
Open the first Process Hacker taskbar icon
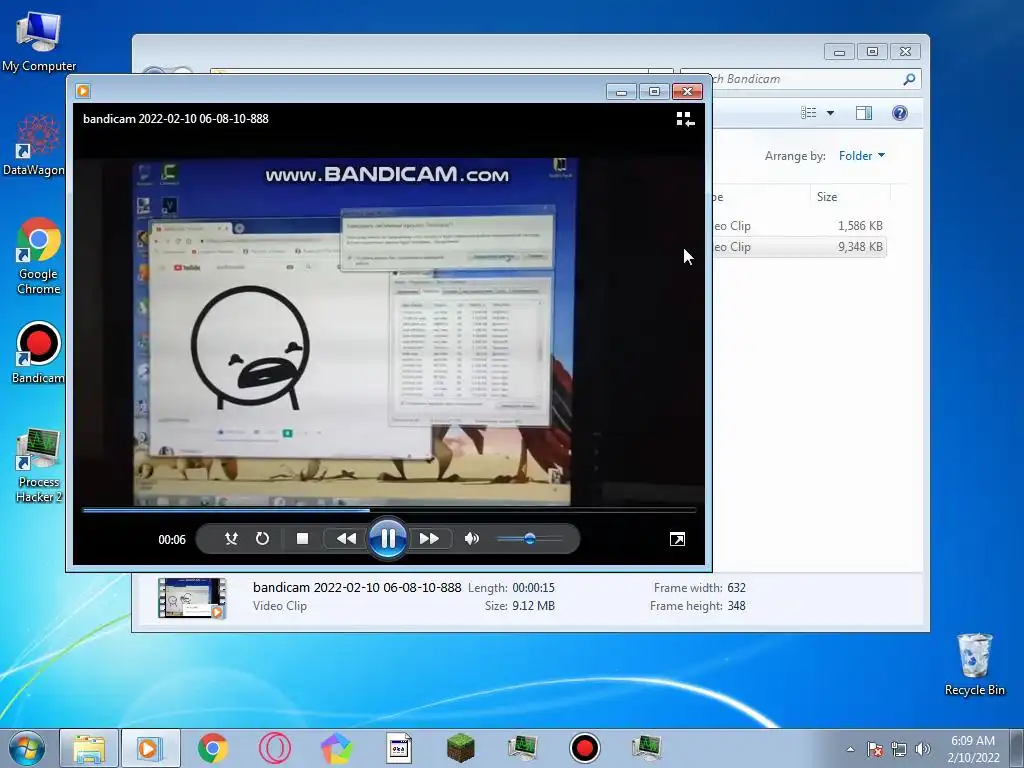(522, 748)
